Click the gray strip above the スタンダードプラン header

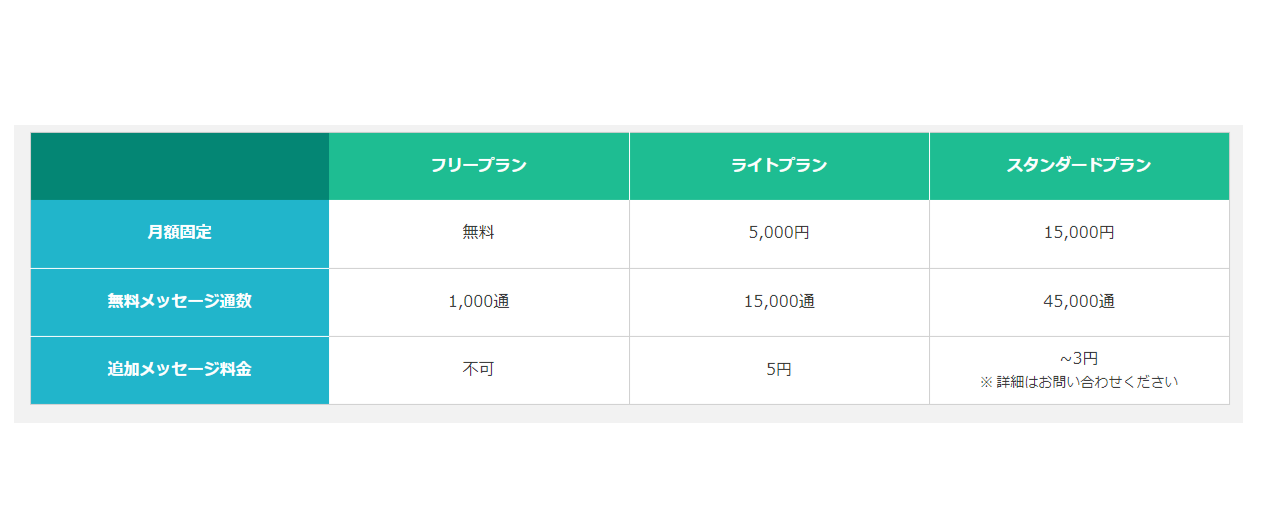tap(1079, 128)
